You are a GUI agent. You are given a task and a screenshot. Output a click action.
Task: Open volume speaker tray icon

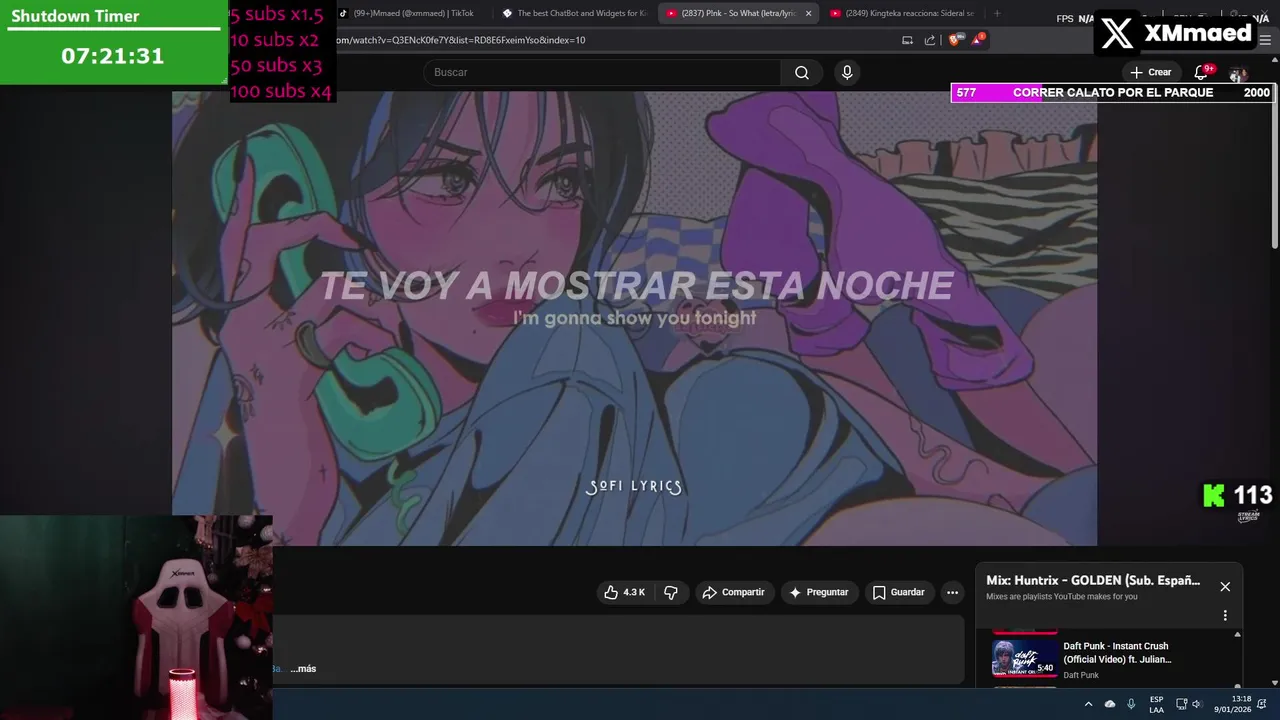[1196, 704]
